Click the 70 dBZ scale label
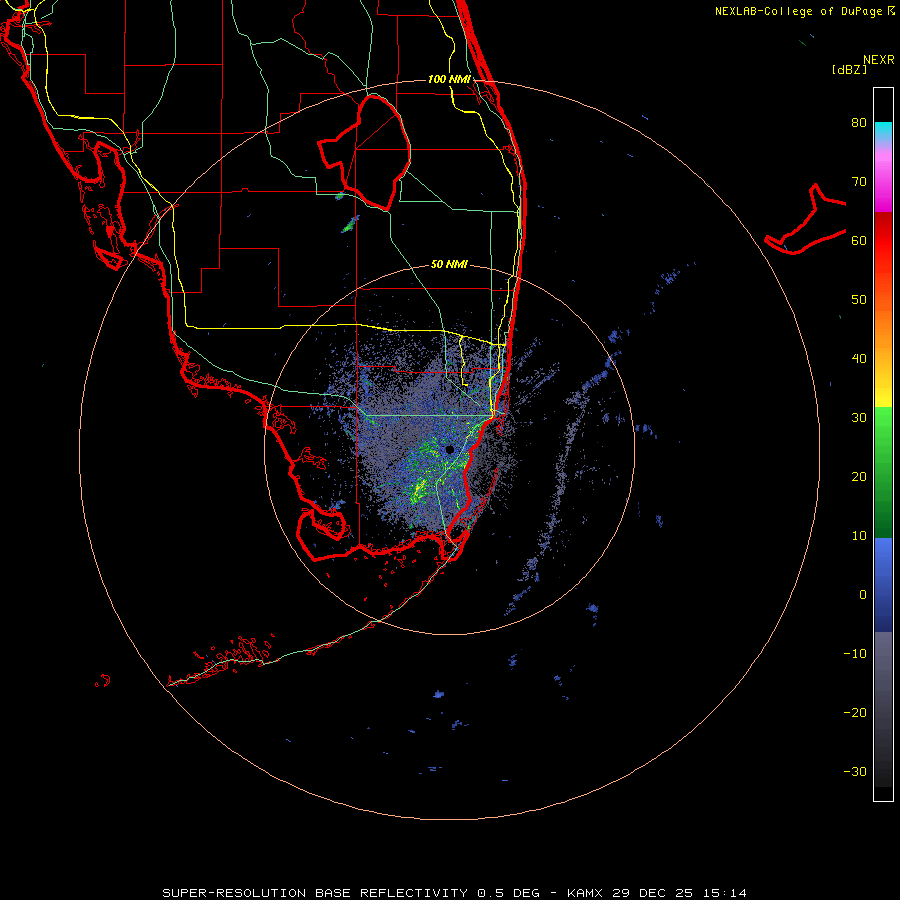Viewport: 900px width, 900px height. pyautogui.click(x=859, y=181)
